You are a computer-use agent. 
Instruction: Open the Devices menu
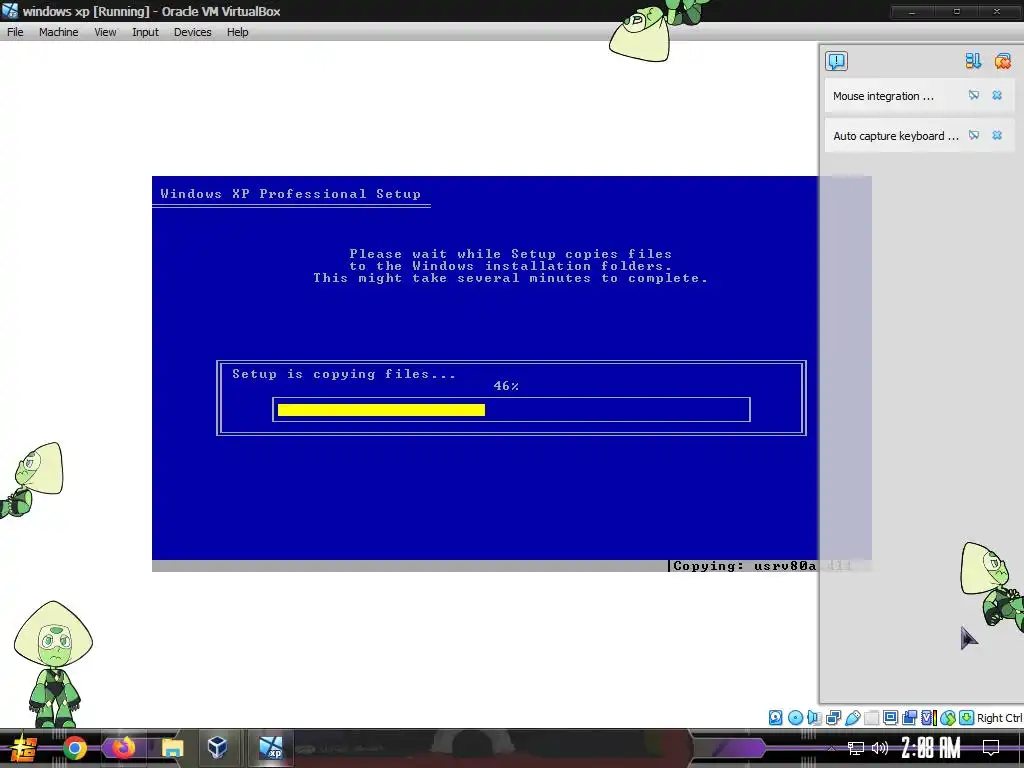[192, 32]
